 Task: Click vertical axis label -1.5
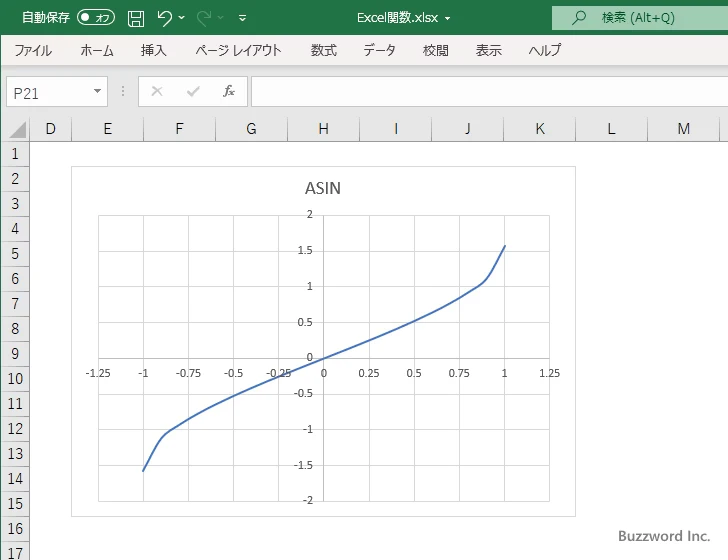pyautogui.click(x=303, y=465)
